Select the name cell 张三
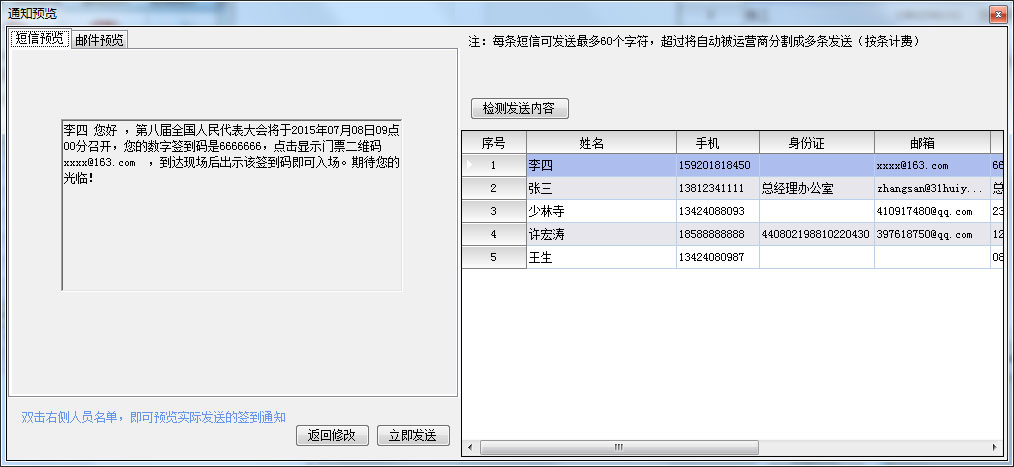Screen dimensions: 1014x467 click(601, 188)
